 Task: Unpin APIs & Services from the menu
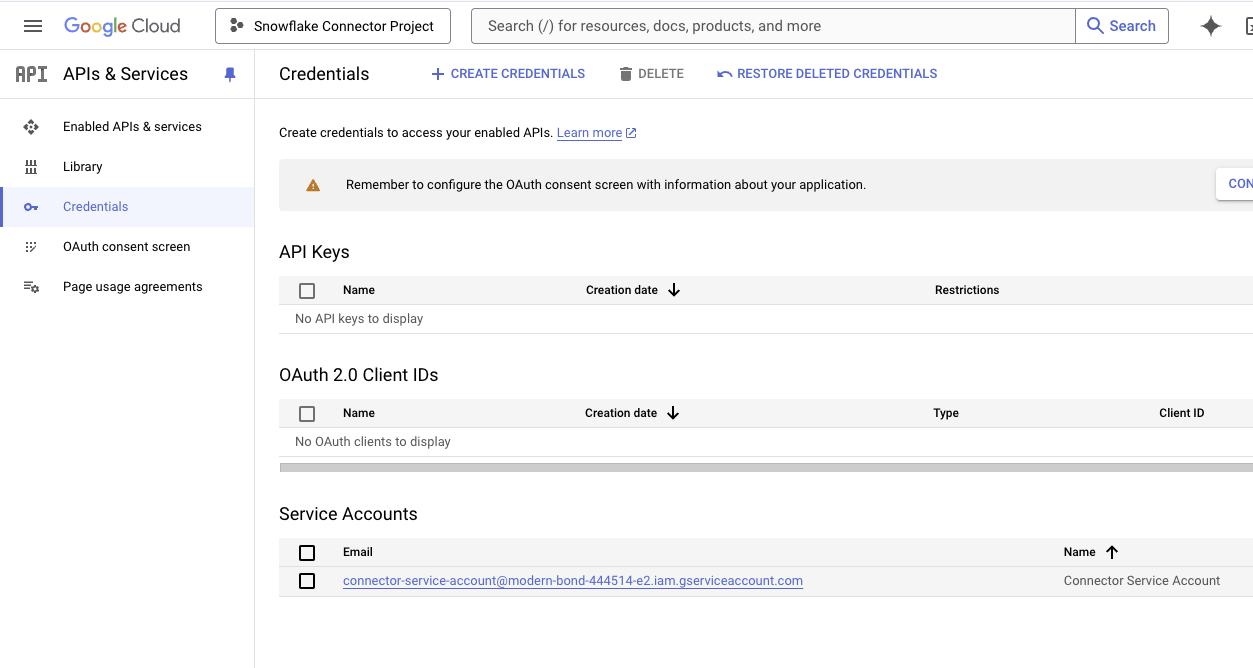(x=229, y=73)
